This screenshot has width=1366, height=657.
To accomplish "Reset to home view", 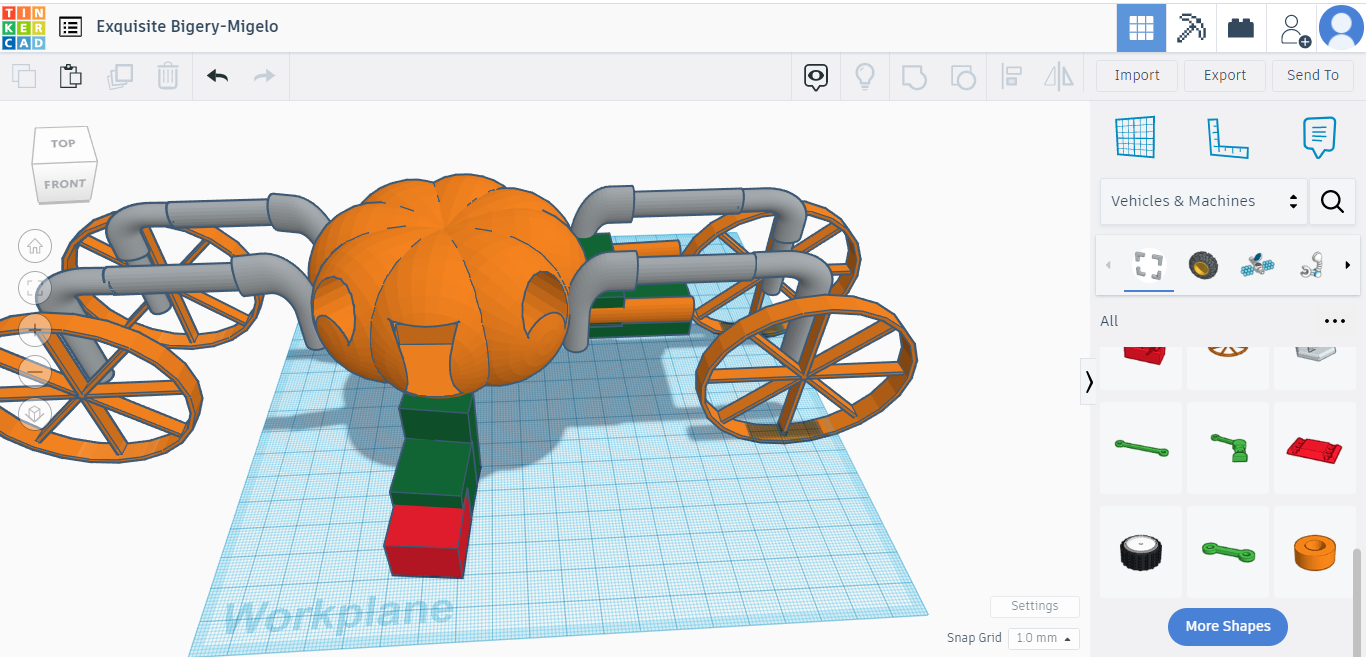I will pos(35,245).
